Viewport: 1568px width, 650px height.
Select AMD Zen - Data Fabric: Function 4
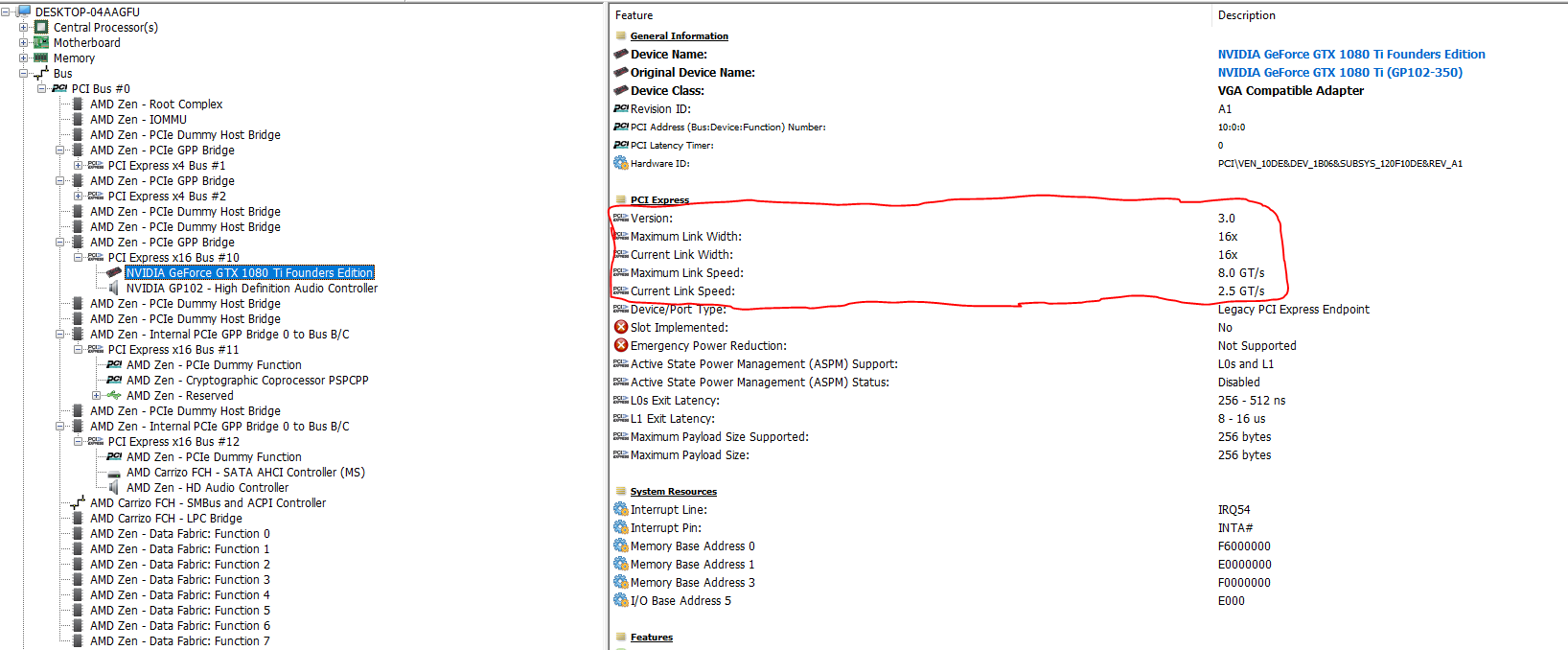[179, 594]
